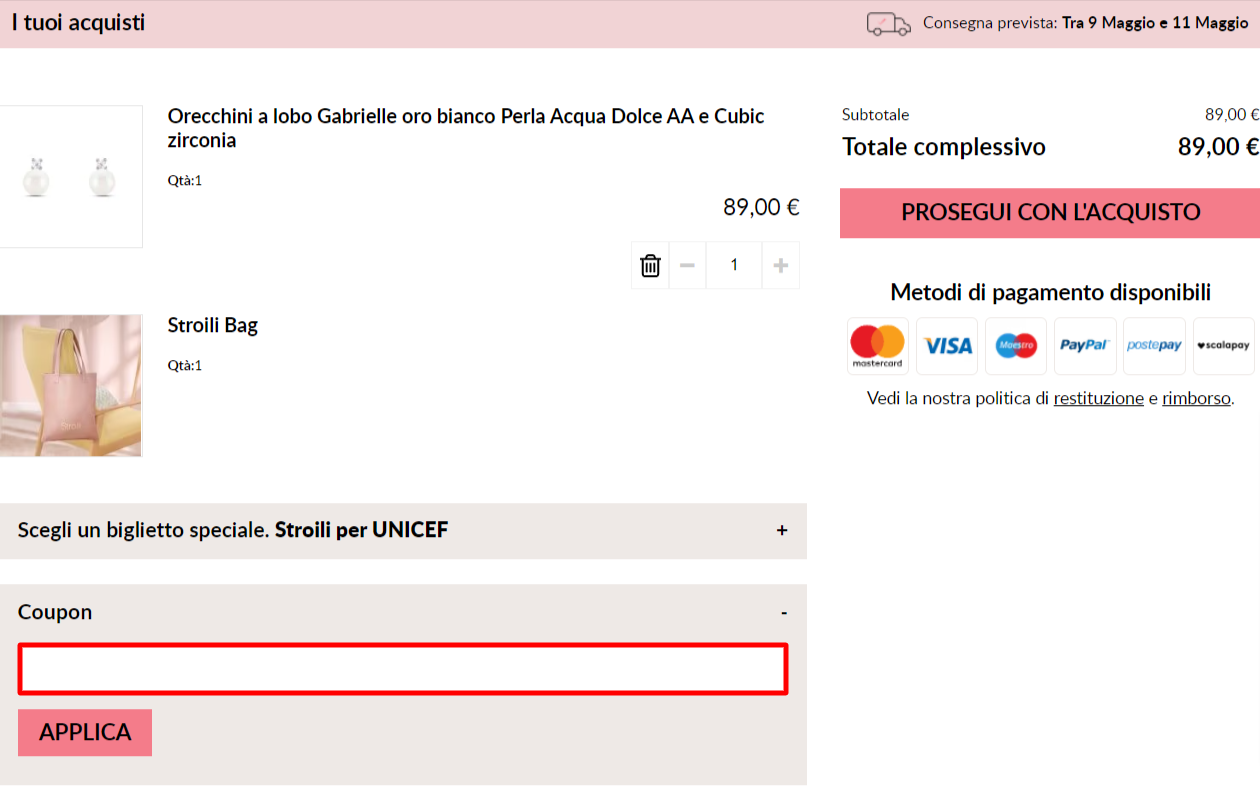Select the PayPal payment icon
This screenshot has width=1260, height=786.
pyautogui.click(x=1085, y=346)
